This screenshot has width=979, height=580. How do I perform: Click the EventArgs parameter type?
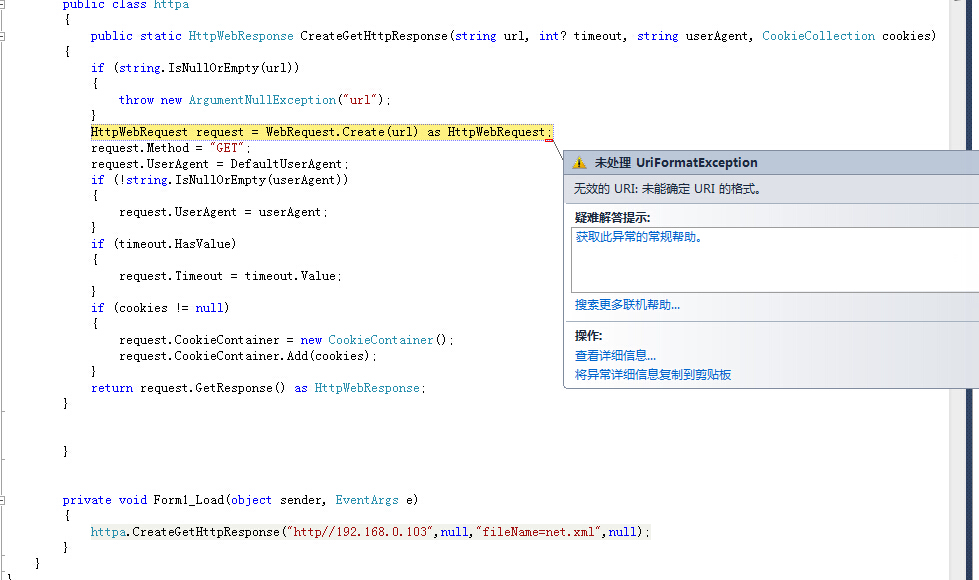[x=367, y=500]
